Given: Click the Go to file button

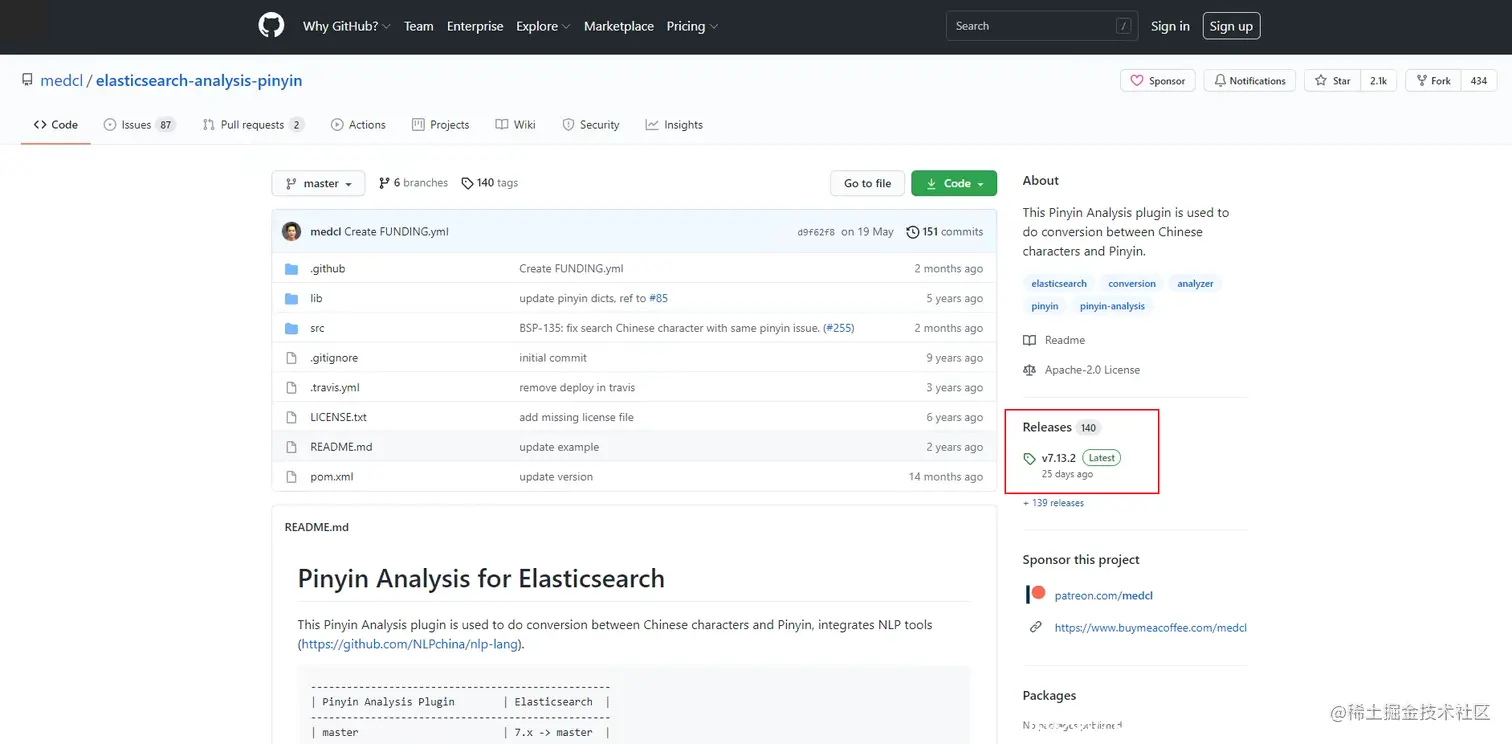Looking at the screenshot, I should point(867,183).
